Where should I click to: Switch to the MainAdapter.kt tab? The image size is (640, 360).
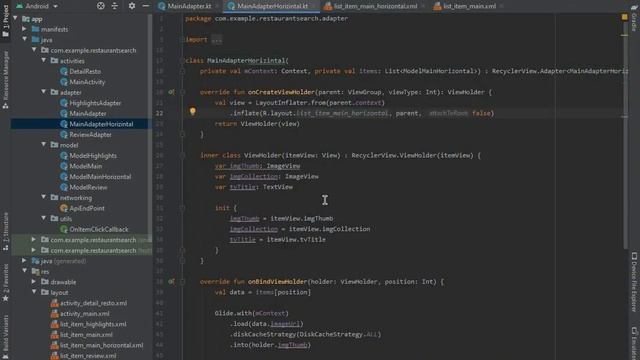pyautogui.click(x=190, y=6)
